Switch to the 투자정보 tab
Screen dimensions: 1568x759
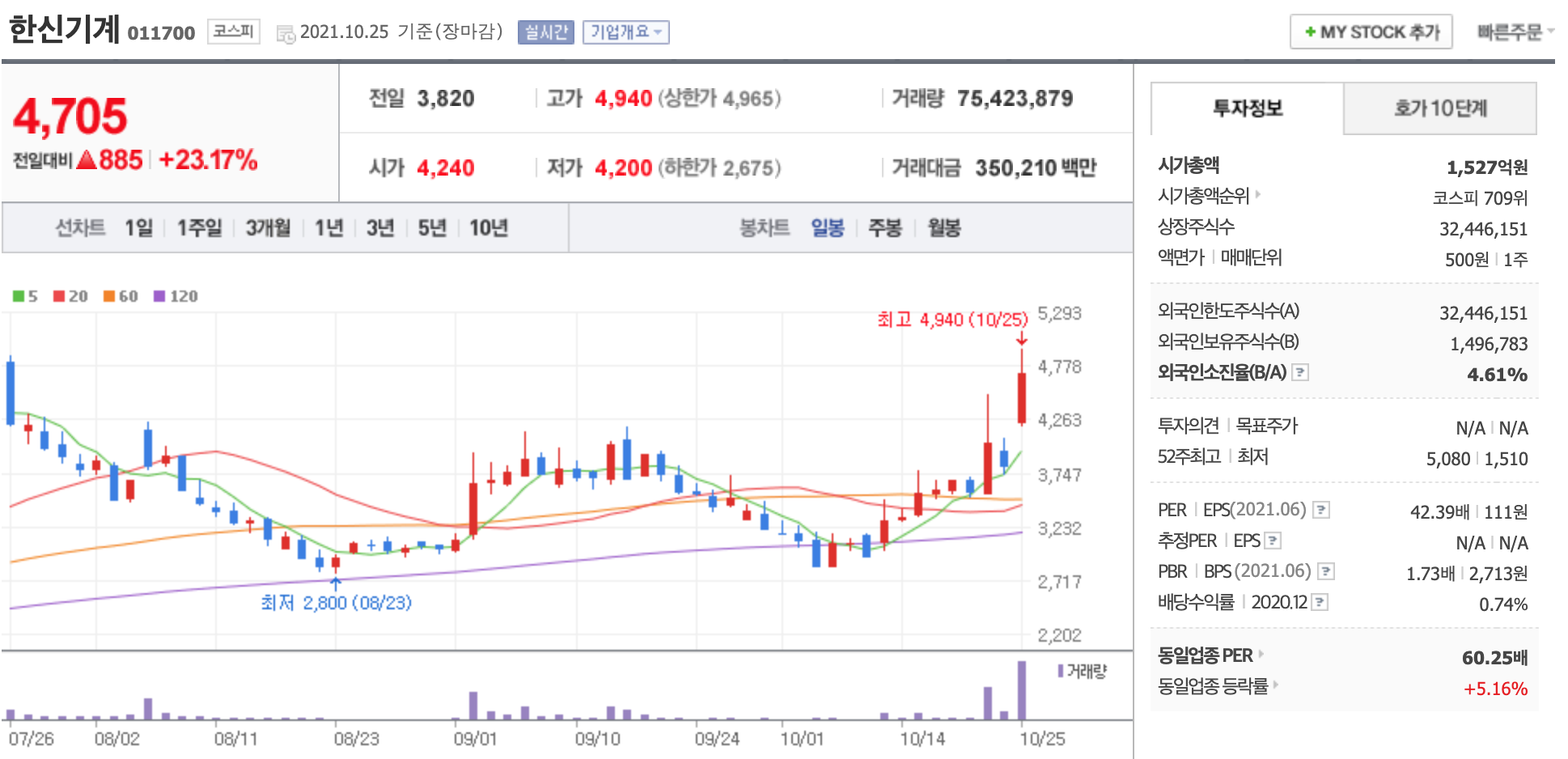(1248, 108)
